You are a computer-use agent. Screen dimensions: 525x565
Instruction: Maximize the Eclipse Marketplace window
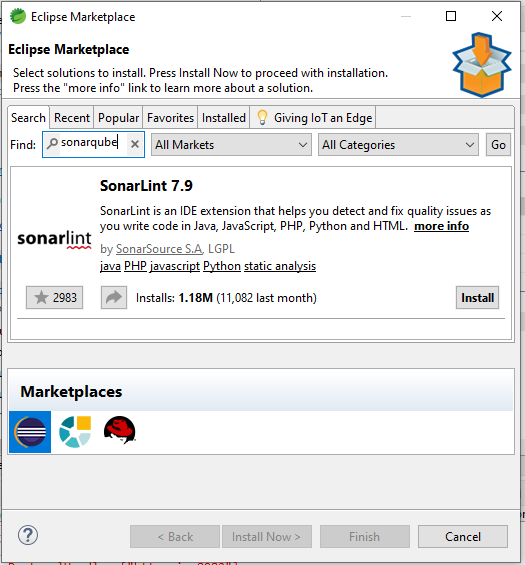[451, 16]
